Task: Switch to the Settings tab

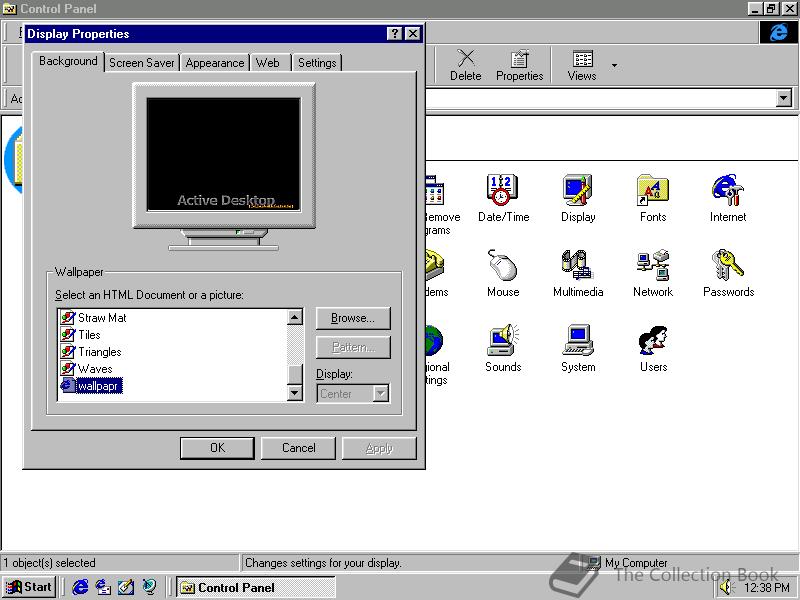Action: 317,63
